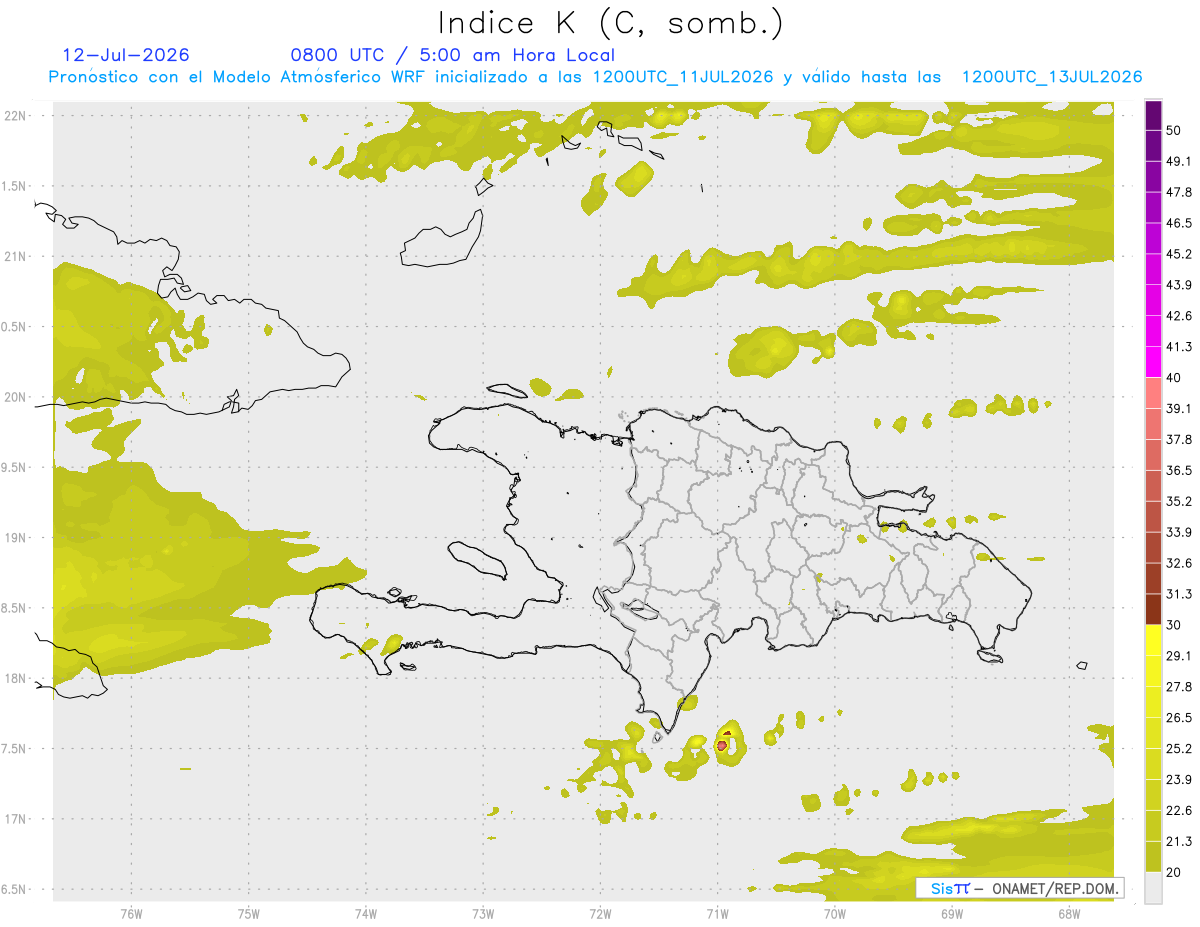Click the colorbar value '32.6'
The height and width of the screenshot is (927, 1200).
pyautogui.click(x=1179, y=563)
